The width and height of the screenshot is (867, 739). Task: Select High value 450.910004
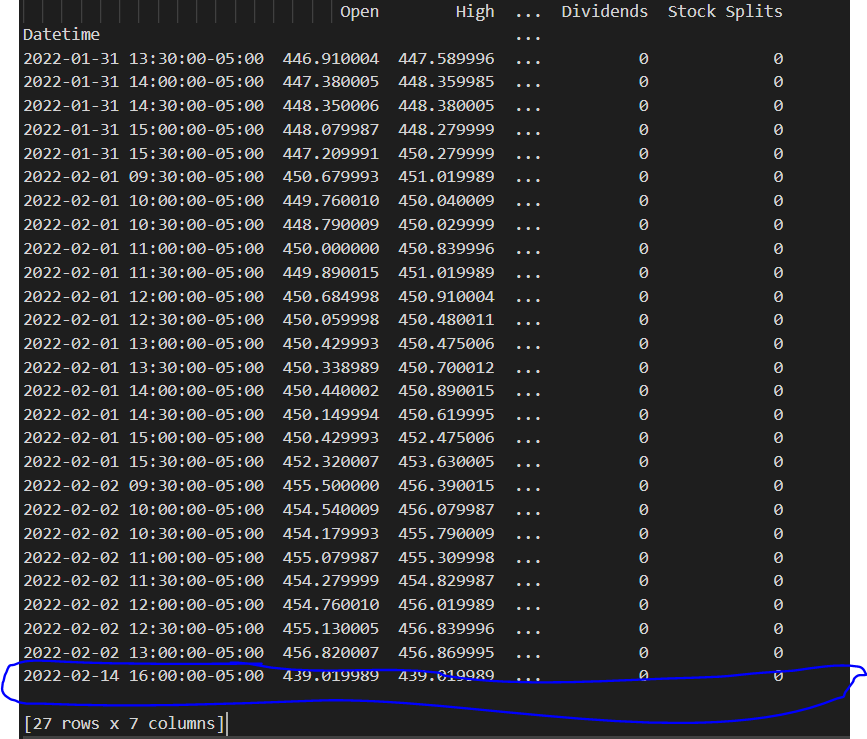[446, 297]
